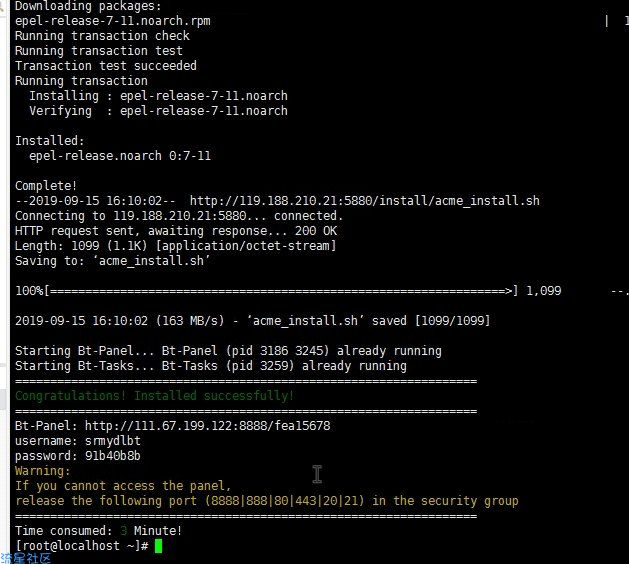This screenshot has width=629, height=564.
Task: Select the username value srmydlbt
Action: coord(113,441)
